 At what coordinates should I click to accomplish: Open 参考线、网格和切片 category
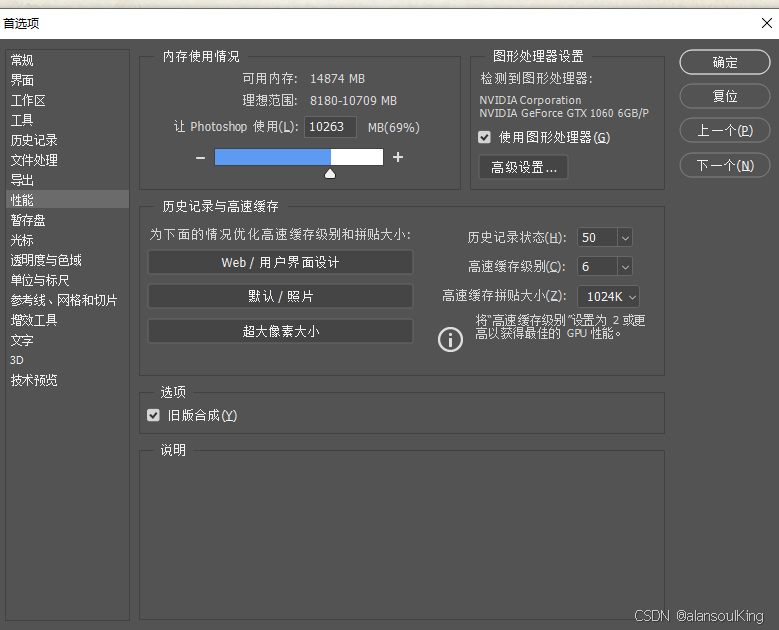coord(67,300)
